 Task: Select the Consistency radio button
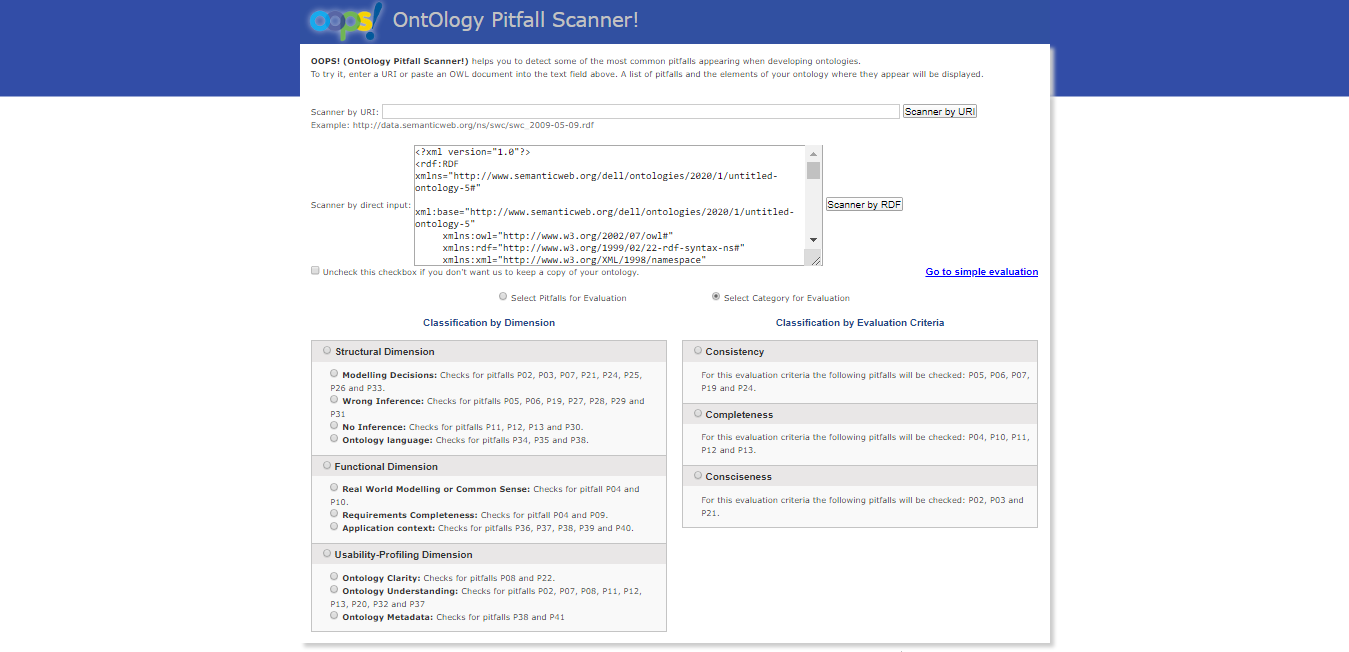coord(698,351)
